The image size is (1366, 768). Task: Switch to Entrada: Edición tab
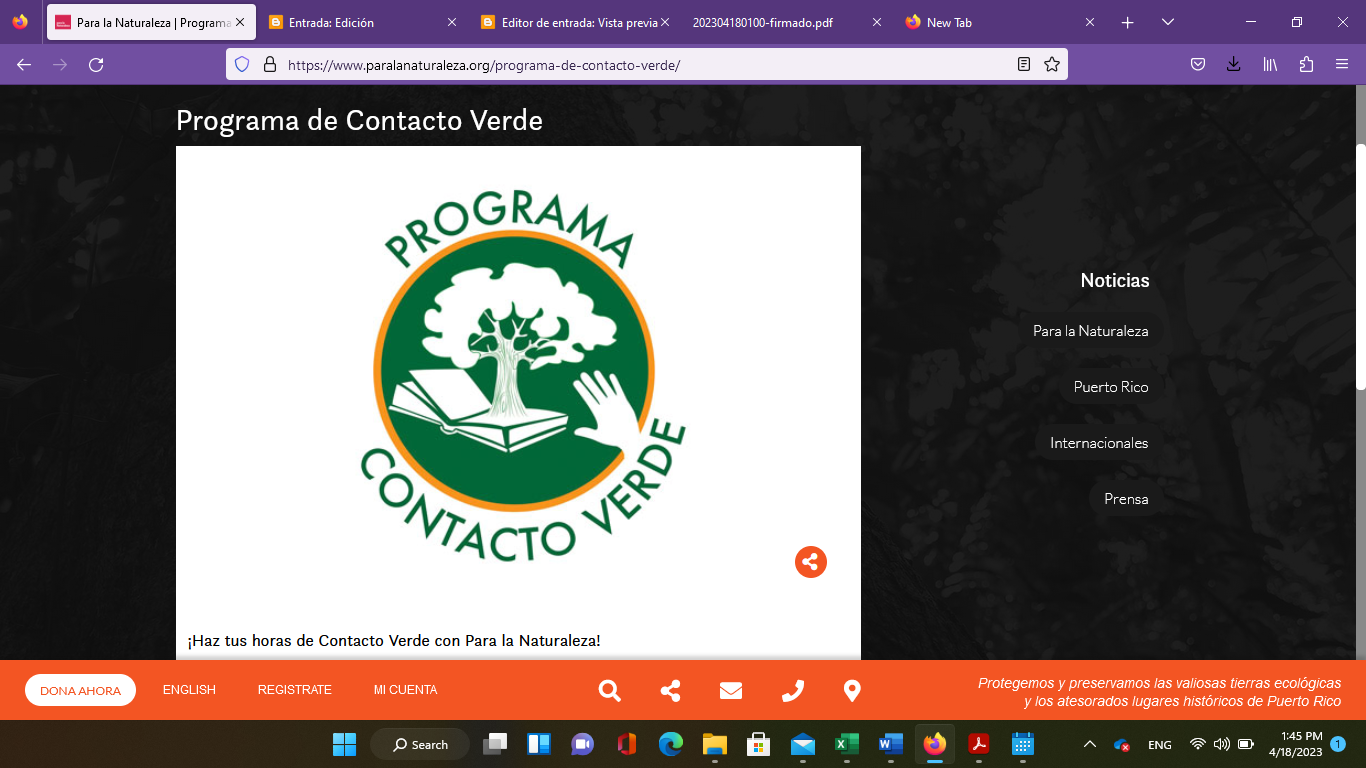click(x=361, y=22)
